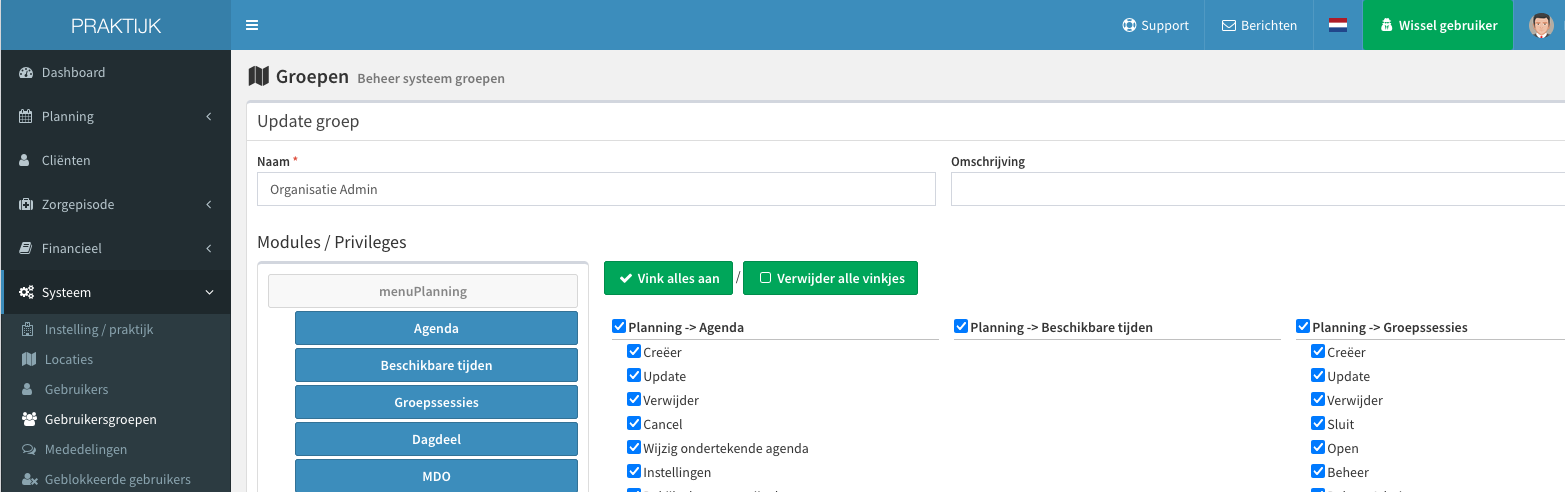Toggle Agenda Update checkbox
The width and height of the screenshot is (1565, 492).
tap(634, 376)
